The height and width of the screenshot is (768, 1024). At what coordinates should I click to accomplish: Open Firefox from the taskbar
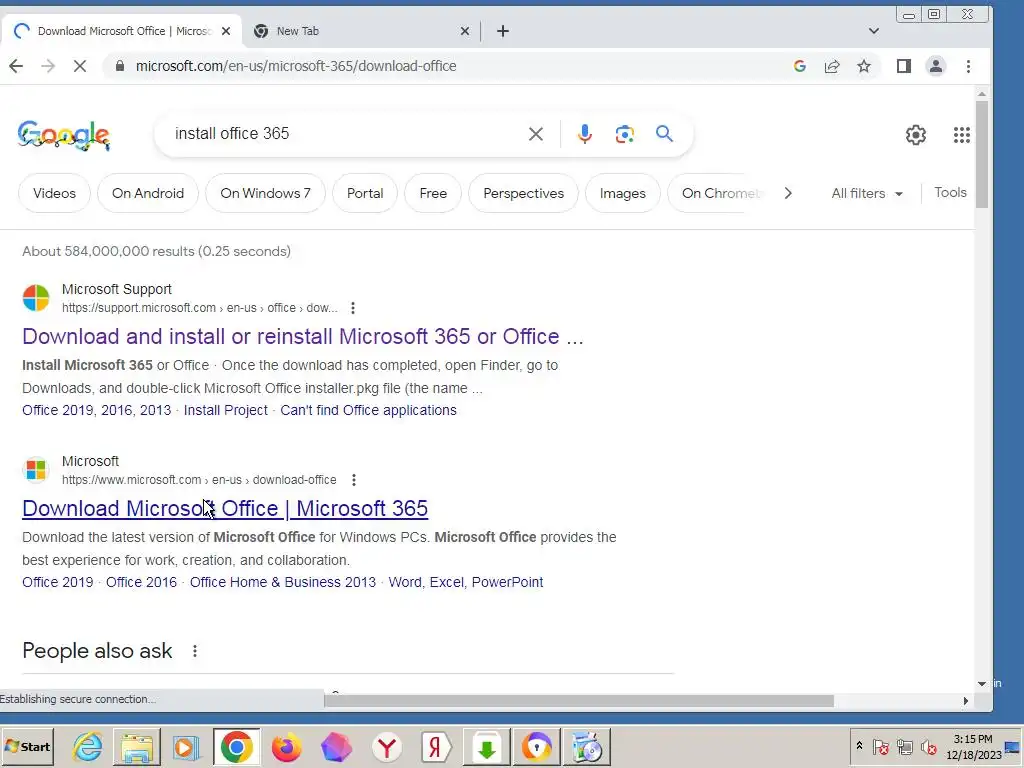[286, 747]
